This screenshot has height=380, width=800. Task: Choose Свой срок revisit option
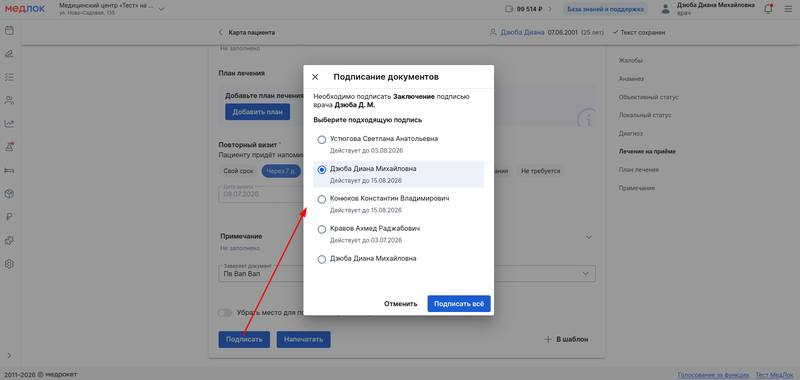tap(238, 171)
